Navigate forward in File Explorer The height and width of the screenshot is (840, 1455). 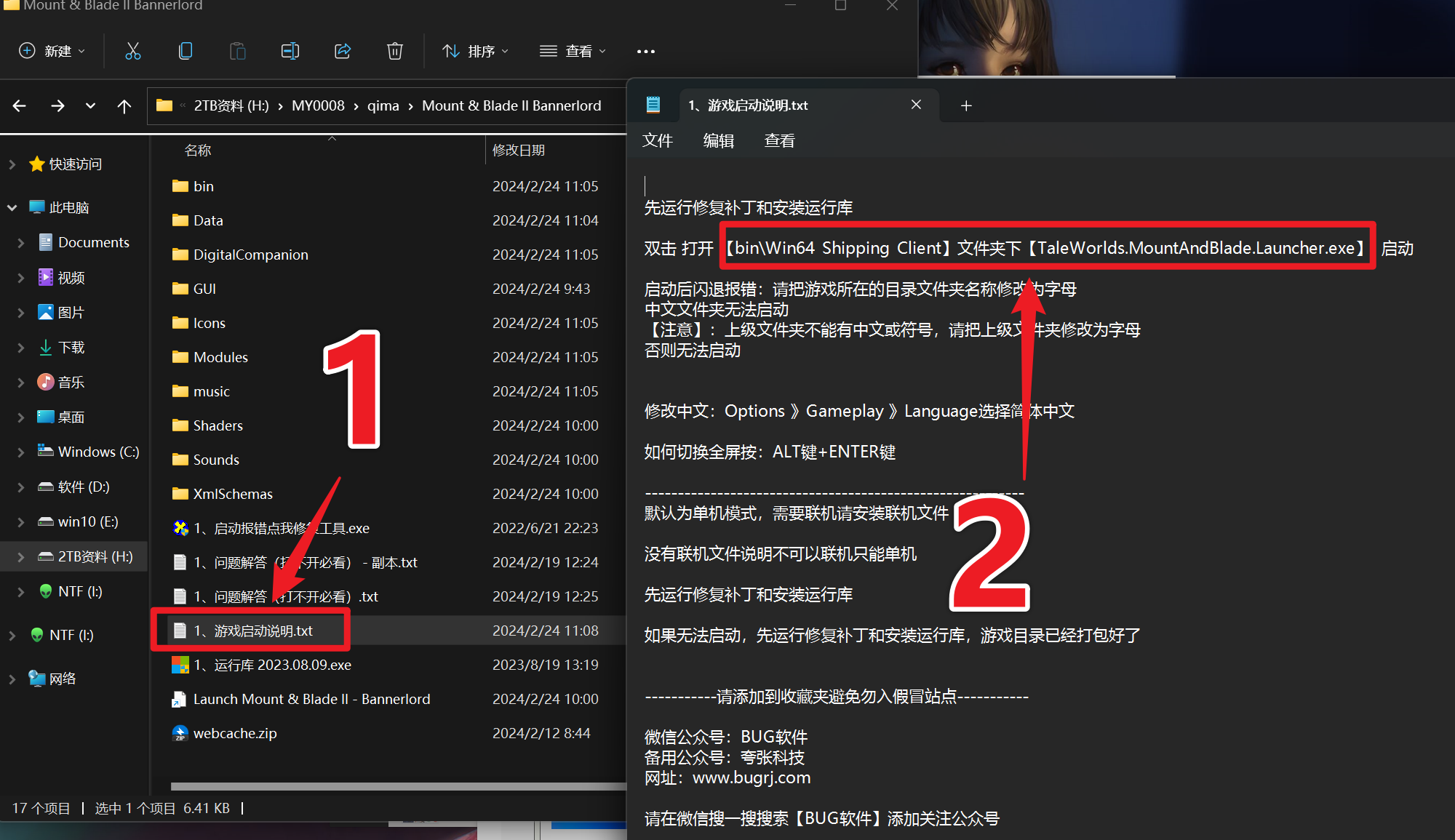[57, 106]
